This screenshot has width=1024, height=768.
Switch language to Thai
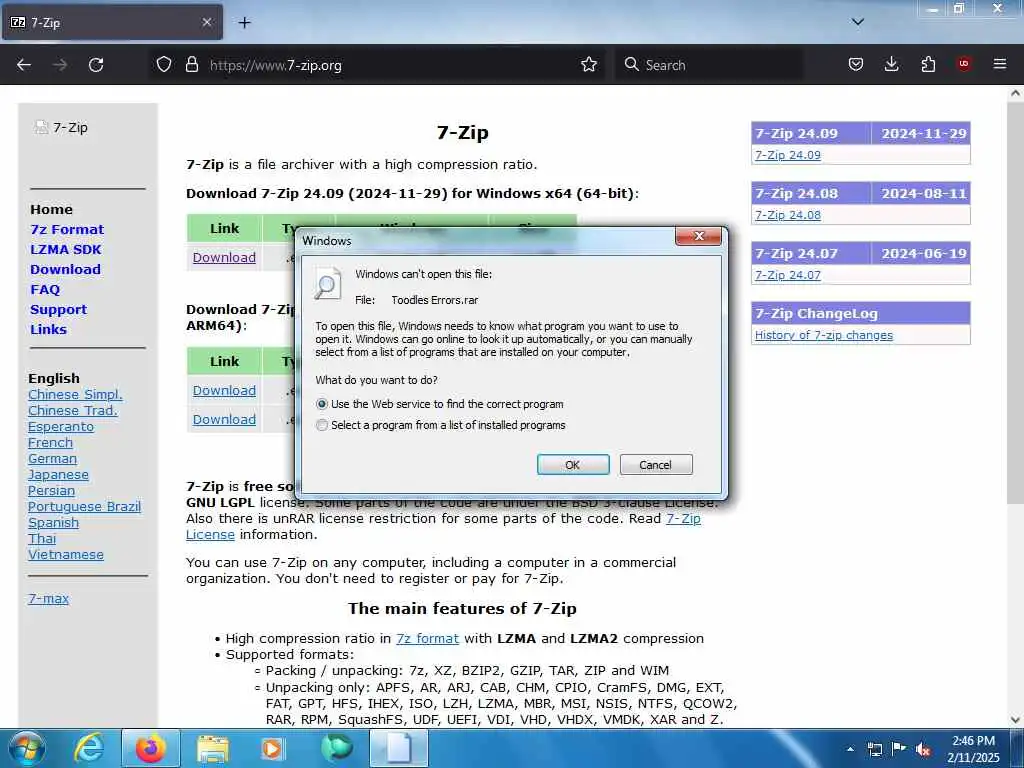click(x=42, y=539)
